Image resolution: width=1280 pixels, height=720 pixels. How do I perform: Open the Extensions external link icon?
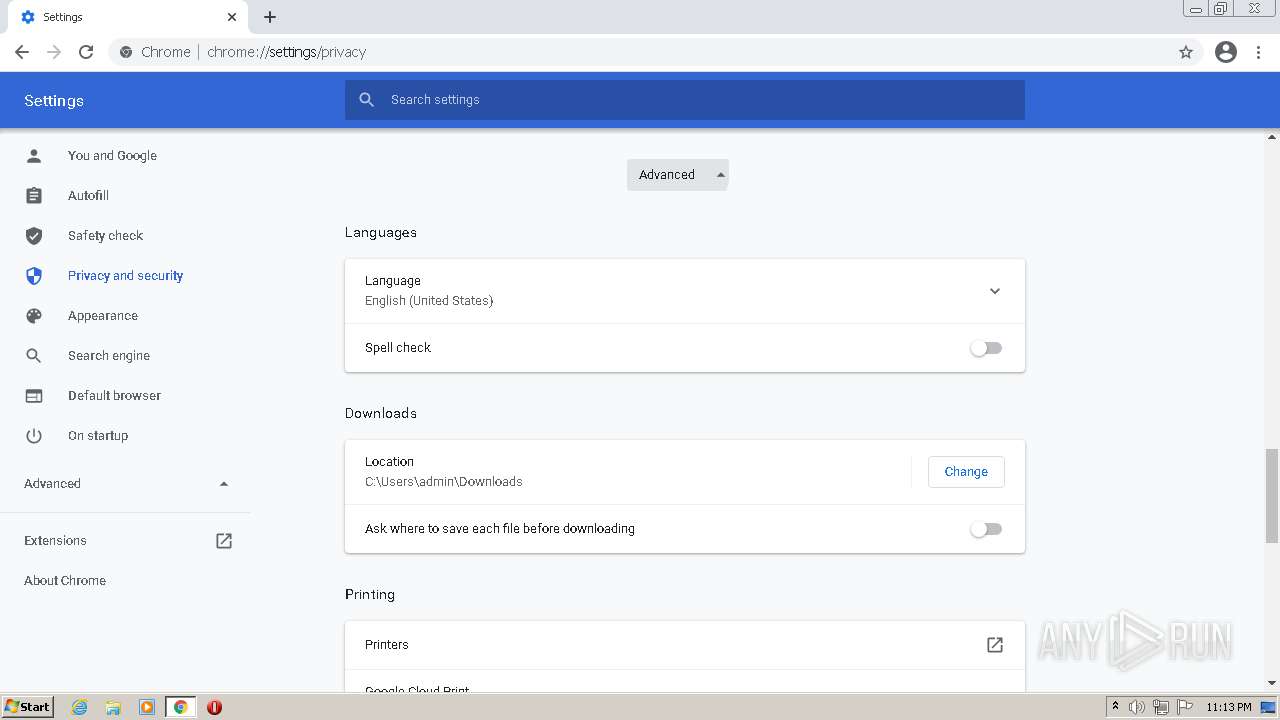point(224,541)
